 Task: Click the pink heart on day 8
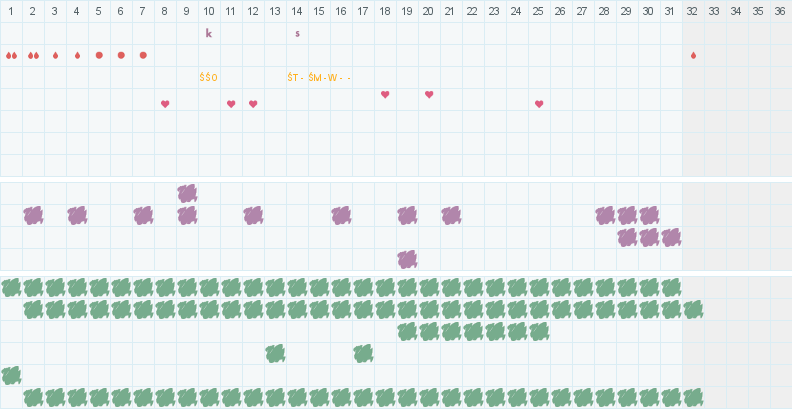[165, 104]
